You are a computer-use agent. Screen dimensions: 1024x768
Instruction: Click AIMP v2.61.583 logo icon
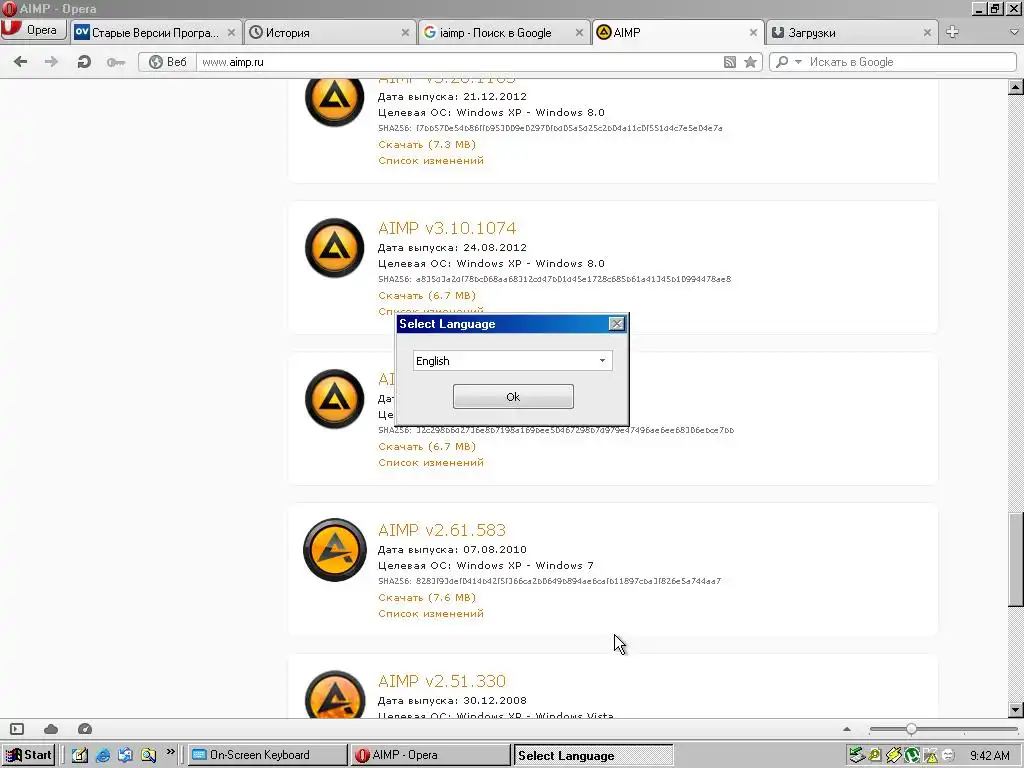(x=334, y=550)
